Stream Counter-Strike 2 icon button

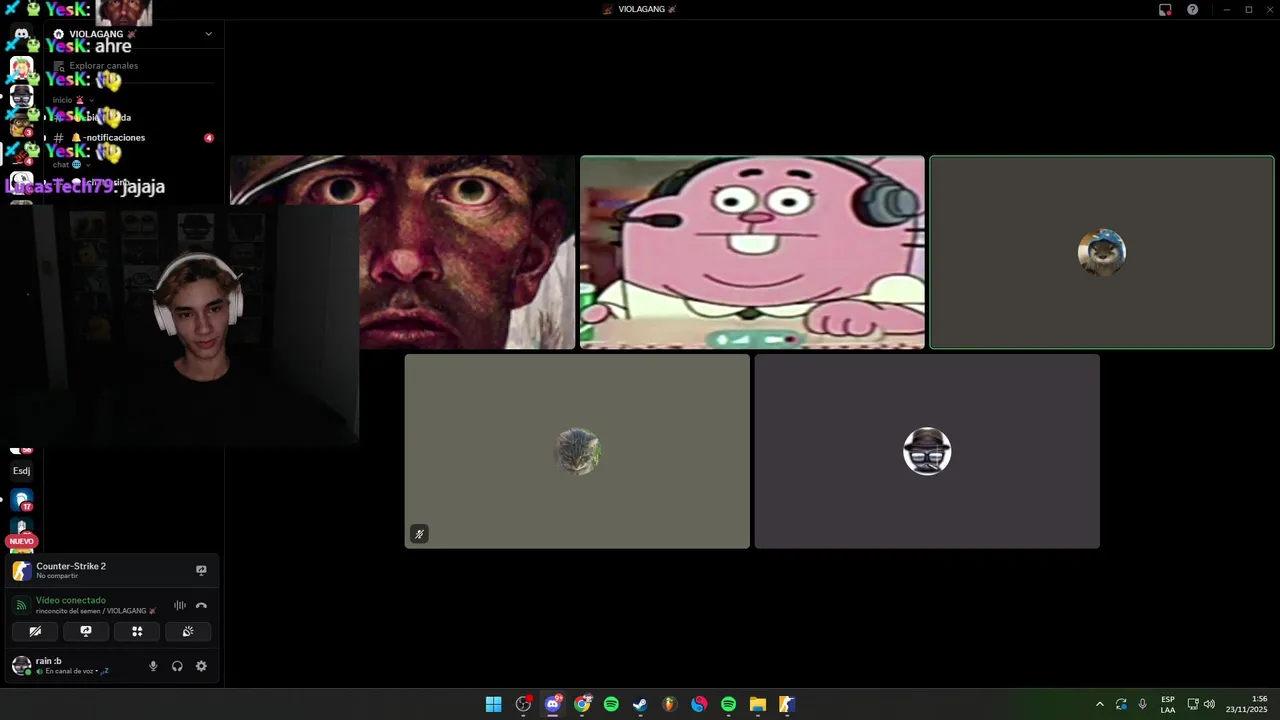(201, 570)
